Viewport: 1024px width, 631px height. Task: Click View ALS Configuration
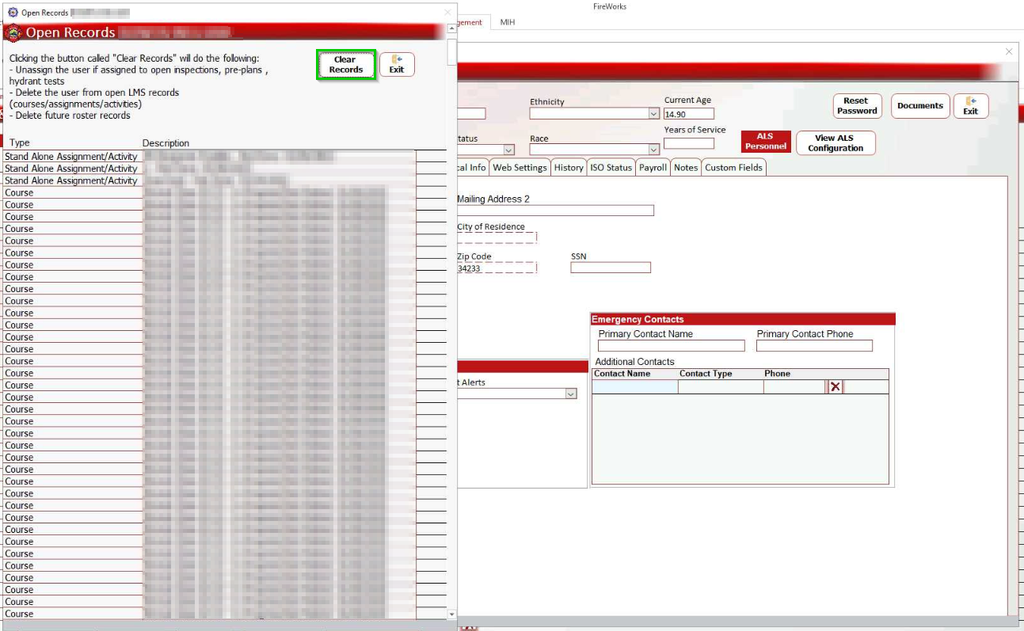pos(835,143)
